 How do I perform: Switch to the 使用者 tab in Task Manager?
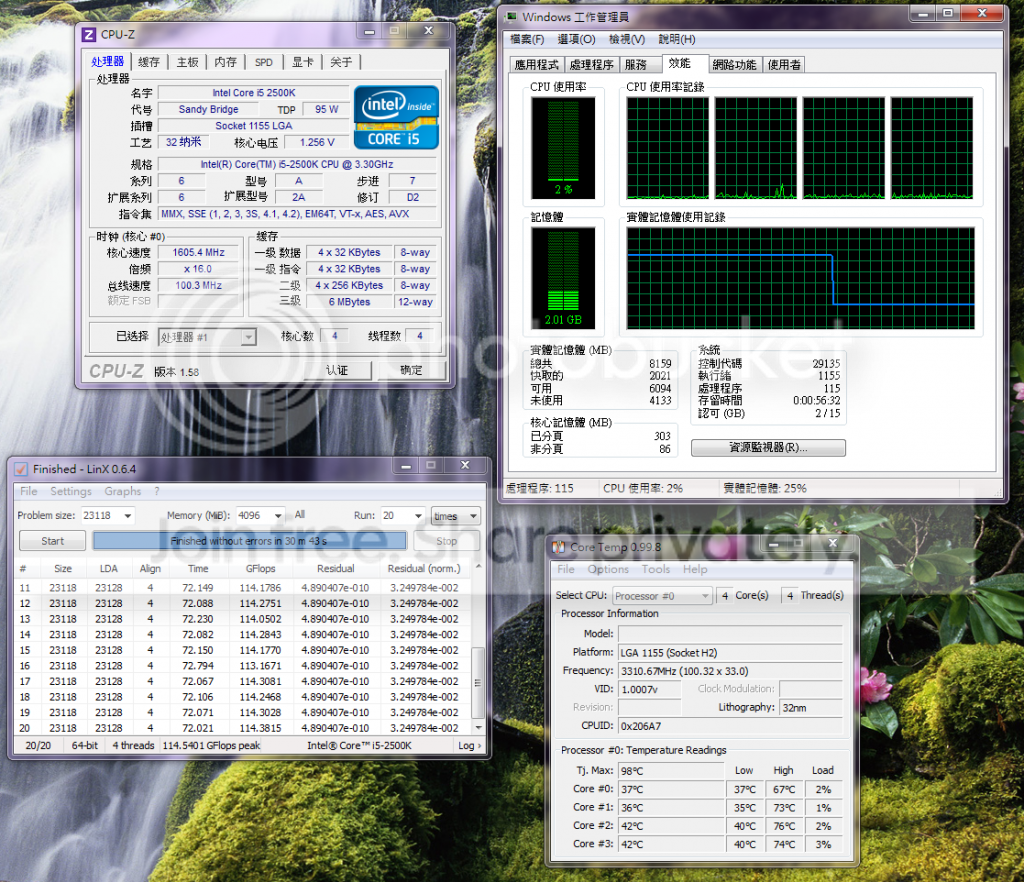pyautogui.click(x=784, y=65)
